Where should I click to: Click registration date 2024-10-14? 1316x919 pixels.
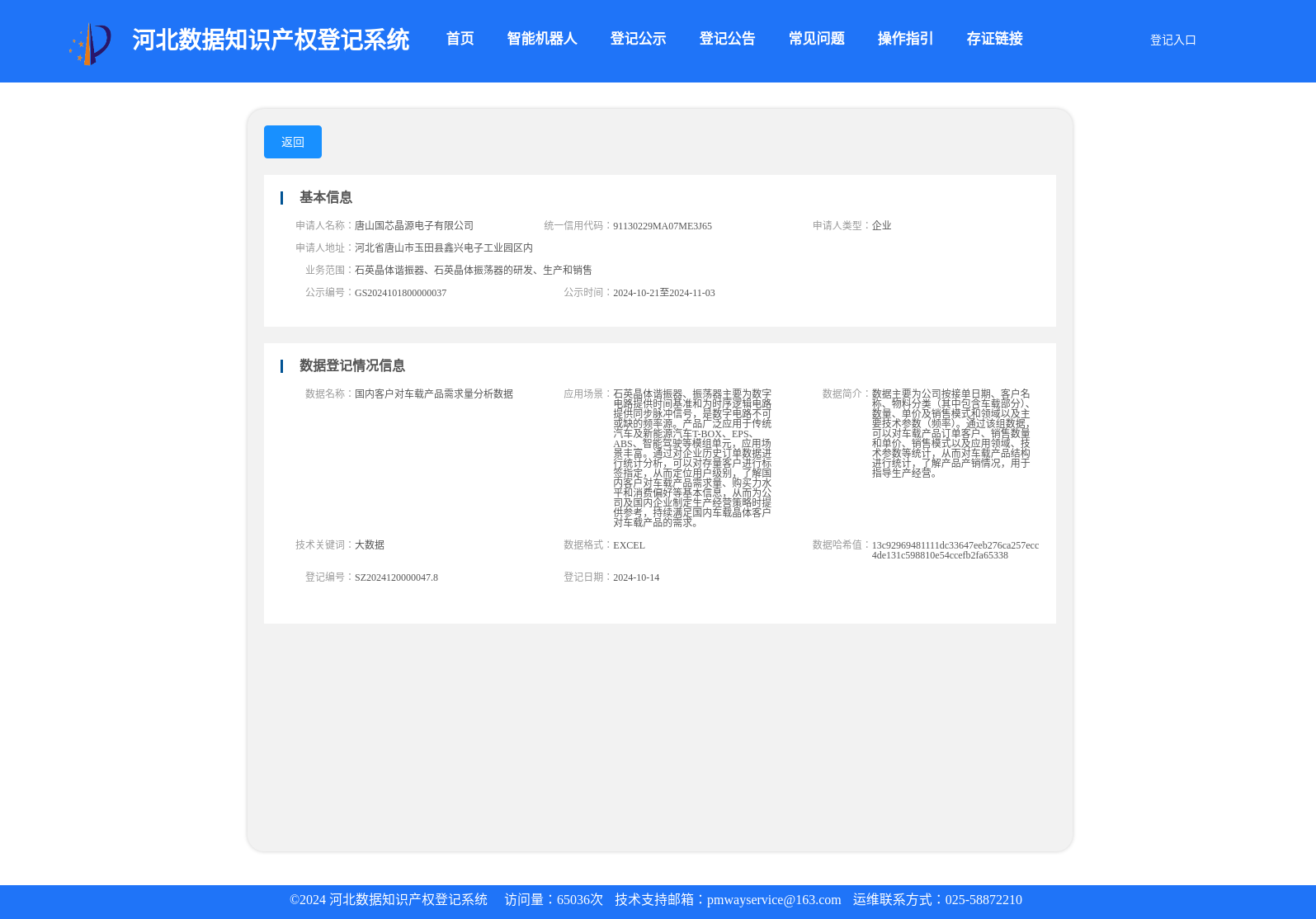pyautogui.click(x=636, y=577)
